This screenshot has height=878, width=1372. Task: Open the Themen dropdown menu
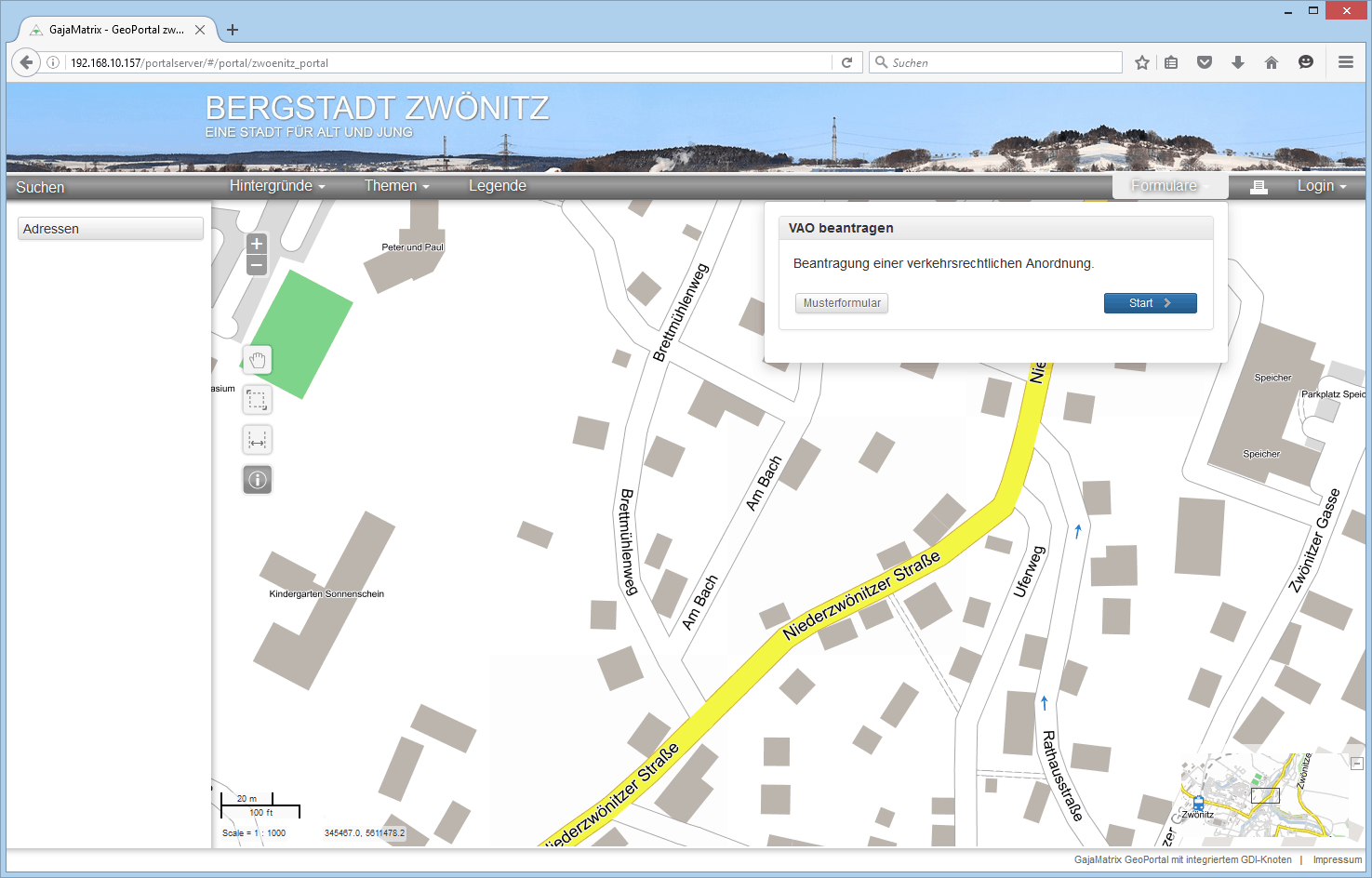(396, 186)
